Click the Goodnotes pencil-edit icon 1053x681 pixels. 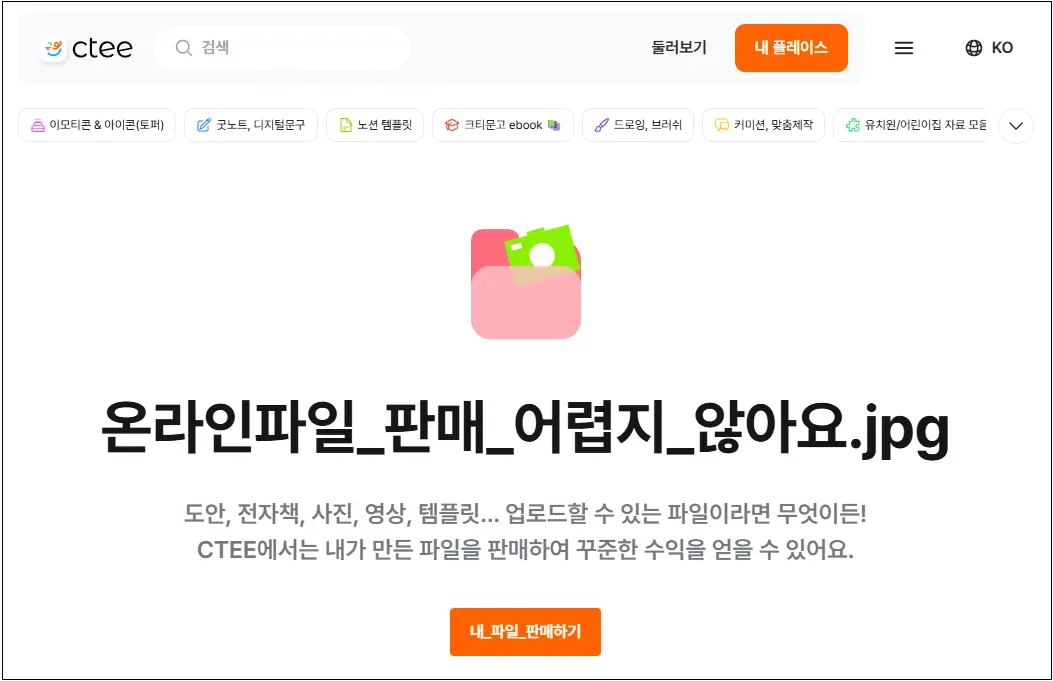[x=203, y=125]
